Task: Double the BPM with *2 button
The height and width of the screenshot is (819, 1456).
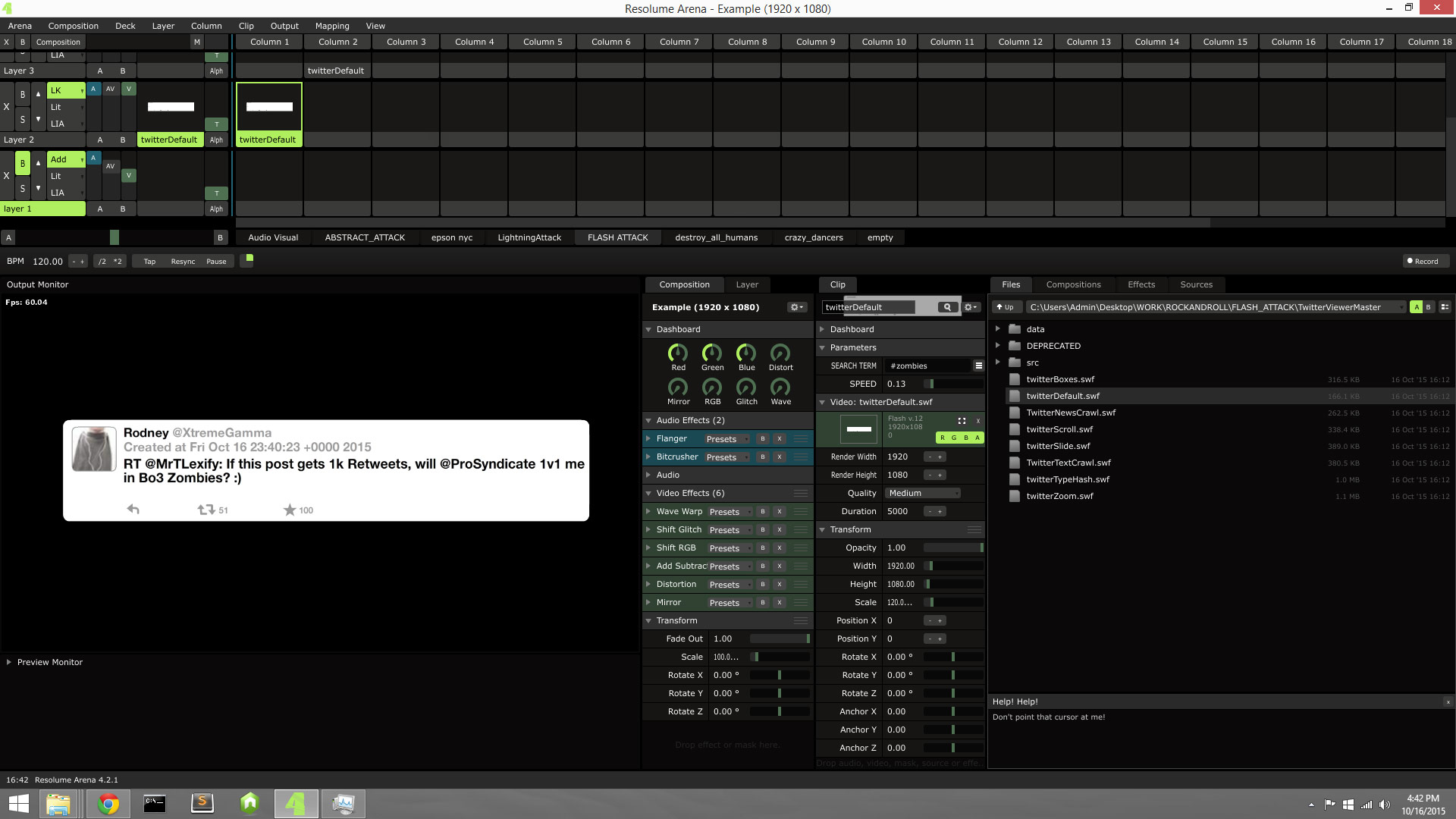Action: (118, 262)
